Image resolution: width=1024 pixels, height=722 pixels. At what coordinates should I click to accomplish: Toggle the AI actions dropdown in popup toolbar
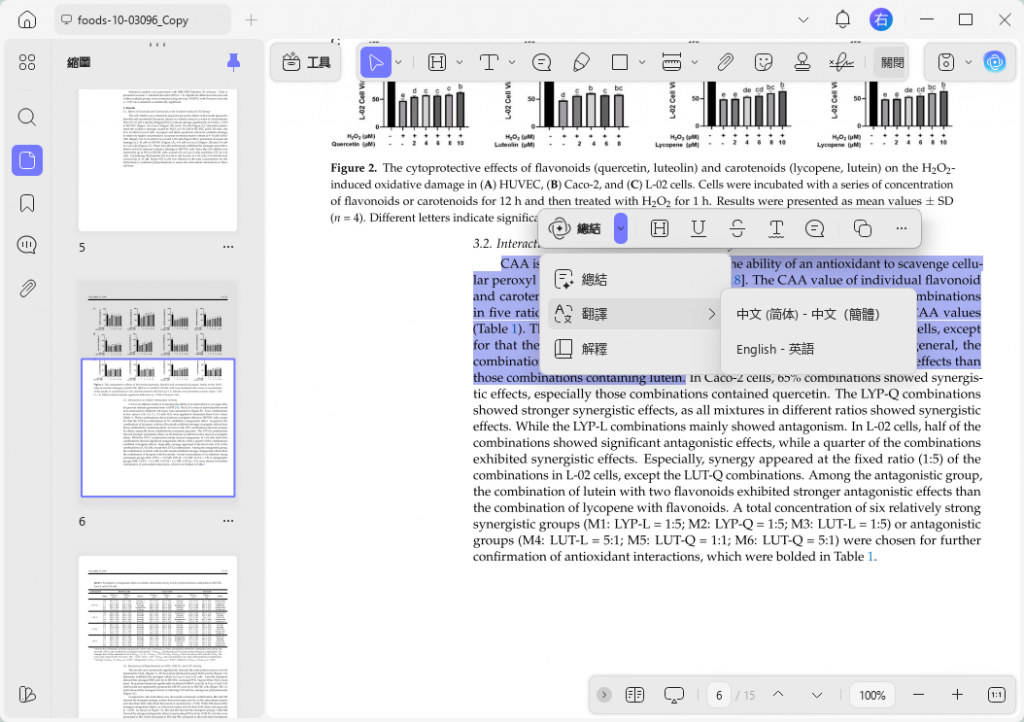pyautogui.click(x=620, y=228)
